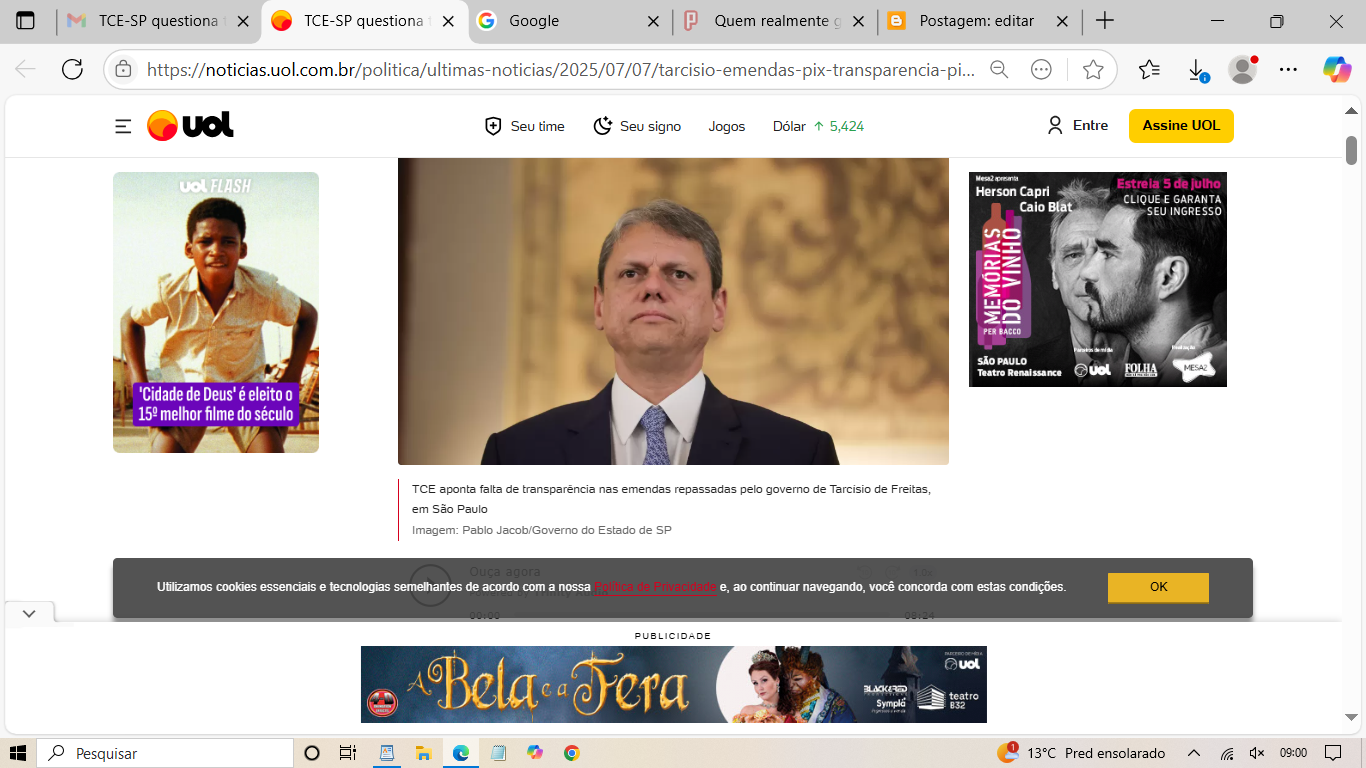Image resolution: width=1366 pixels, height=768 pixels.
Task: Click the Assine UOL button
Action: click(x=1181, y=126)
